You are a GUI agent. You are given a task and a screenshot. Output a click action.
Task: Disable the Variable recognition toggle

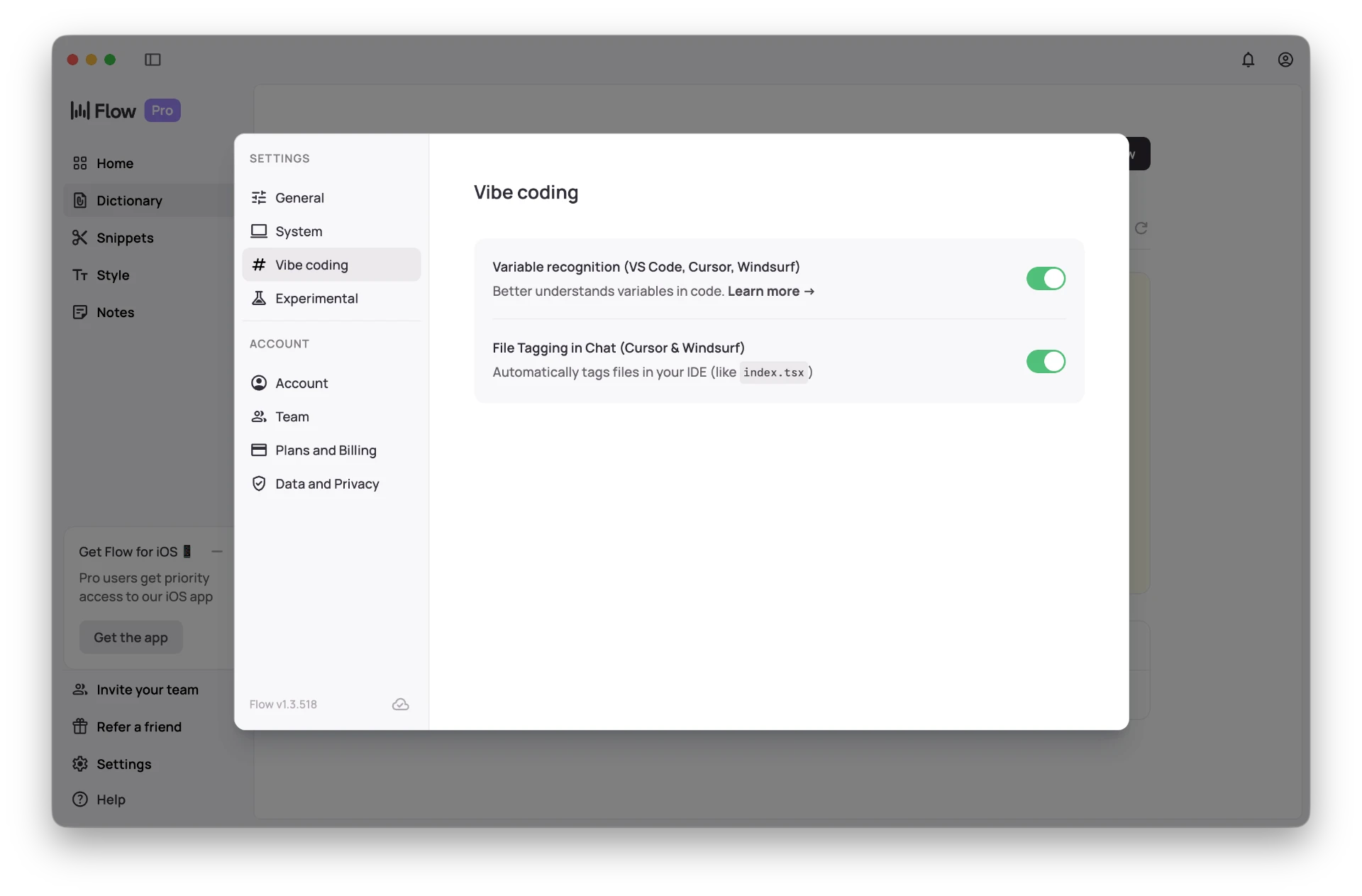(x=1046, y=279)
